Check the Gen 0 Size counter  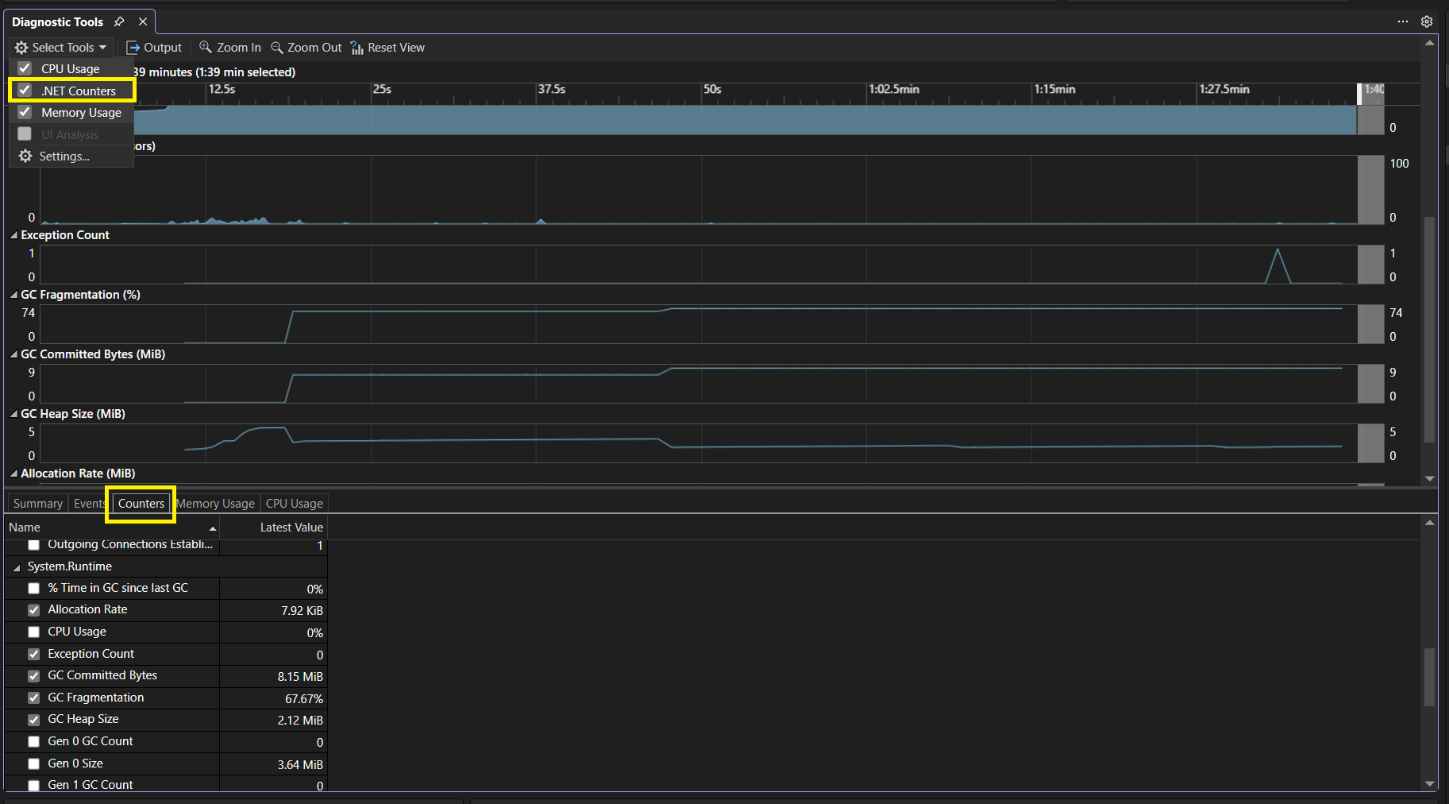pyautogui.click(x=34, y=764)
